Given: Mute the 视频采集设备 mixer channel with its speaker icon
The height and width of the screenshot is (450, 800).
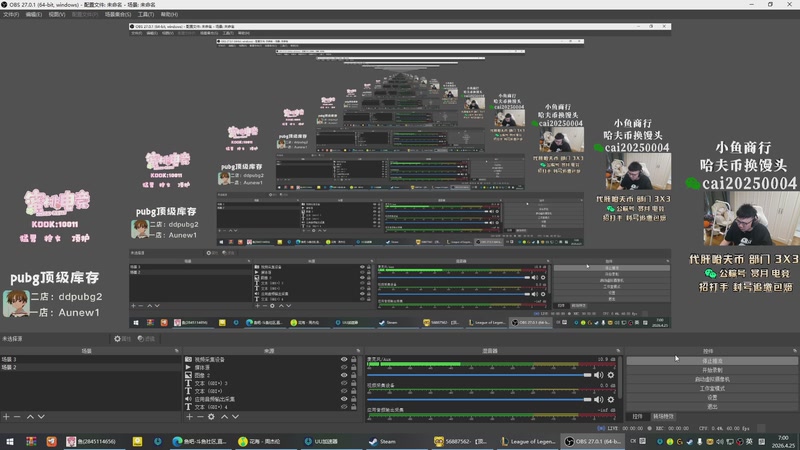Looking at the screenshot, I should (598, 399).
